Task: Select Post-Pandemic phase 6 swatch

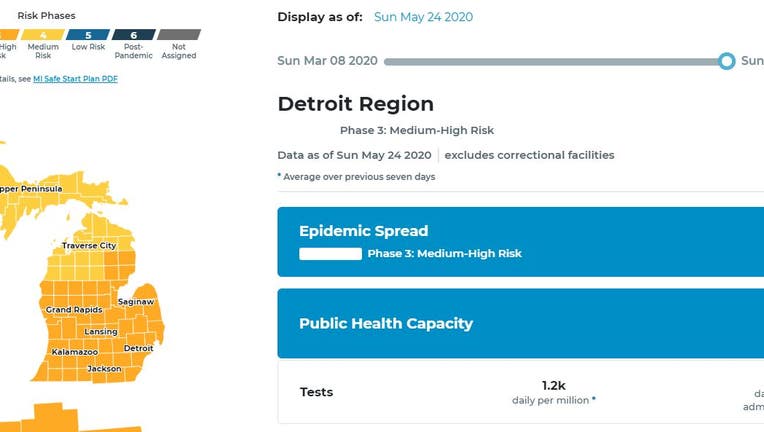Action: click(134, 35)
